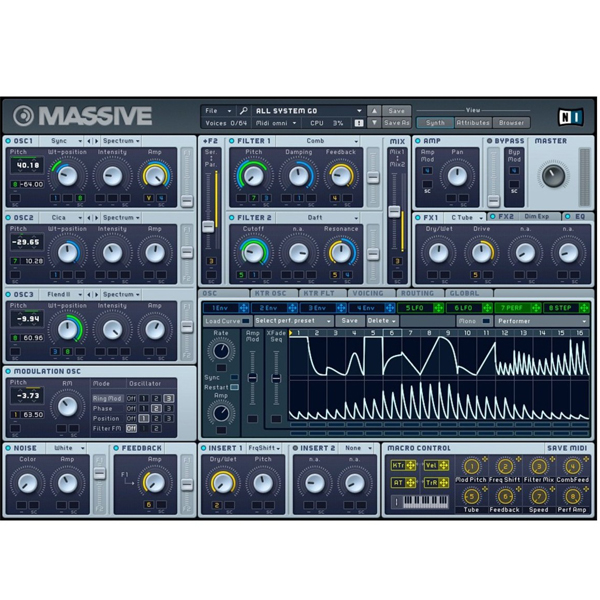The width and height of the screenshot is (600, 600).
Task: Click the performer Save button
Action: coord(349,321)
